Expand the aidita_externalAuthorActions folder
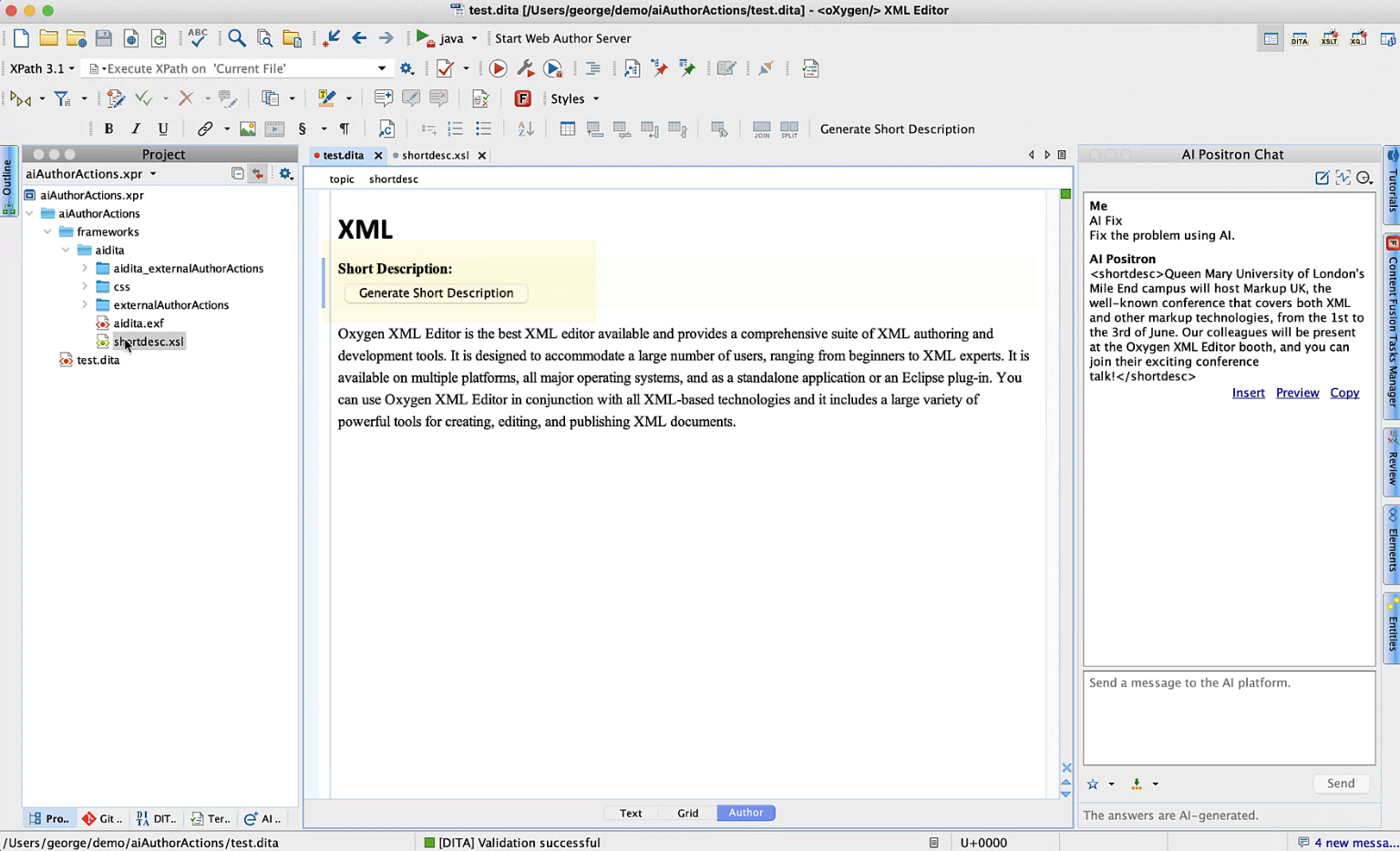 (x=85, y=268)
